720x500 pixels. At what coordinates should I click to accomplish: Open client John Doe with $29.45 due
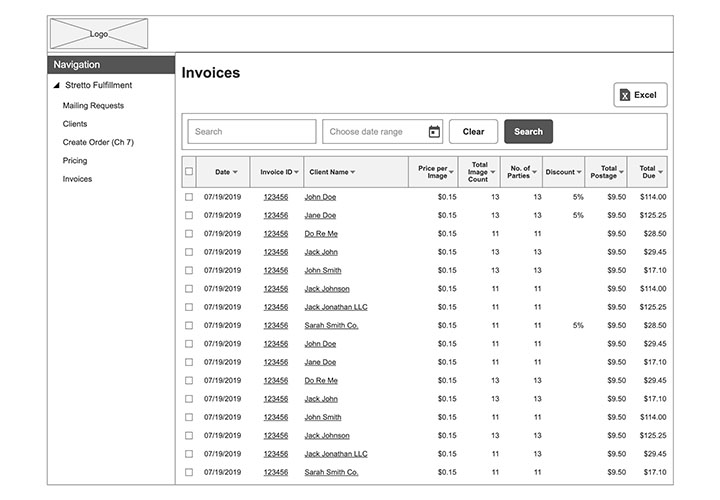320,344
